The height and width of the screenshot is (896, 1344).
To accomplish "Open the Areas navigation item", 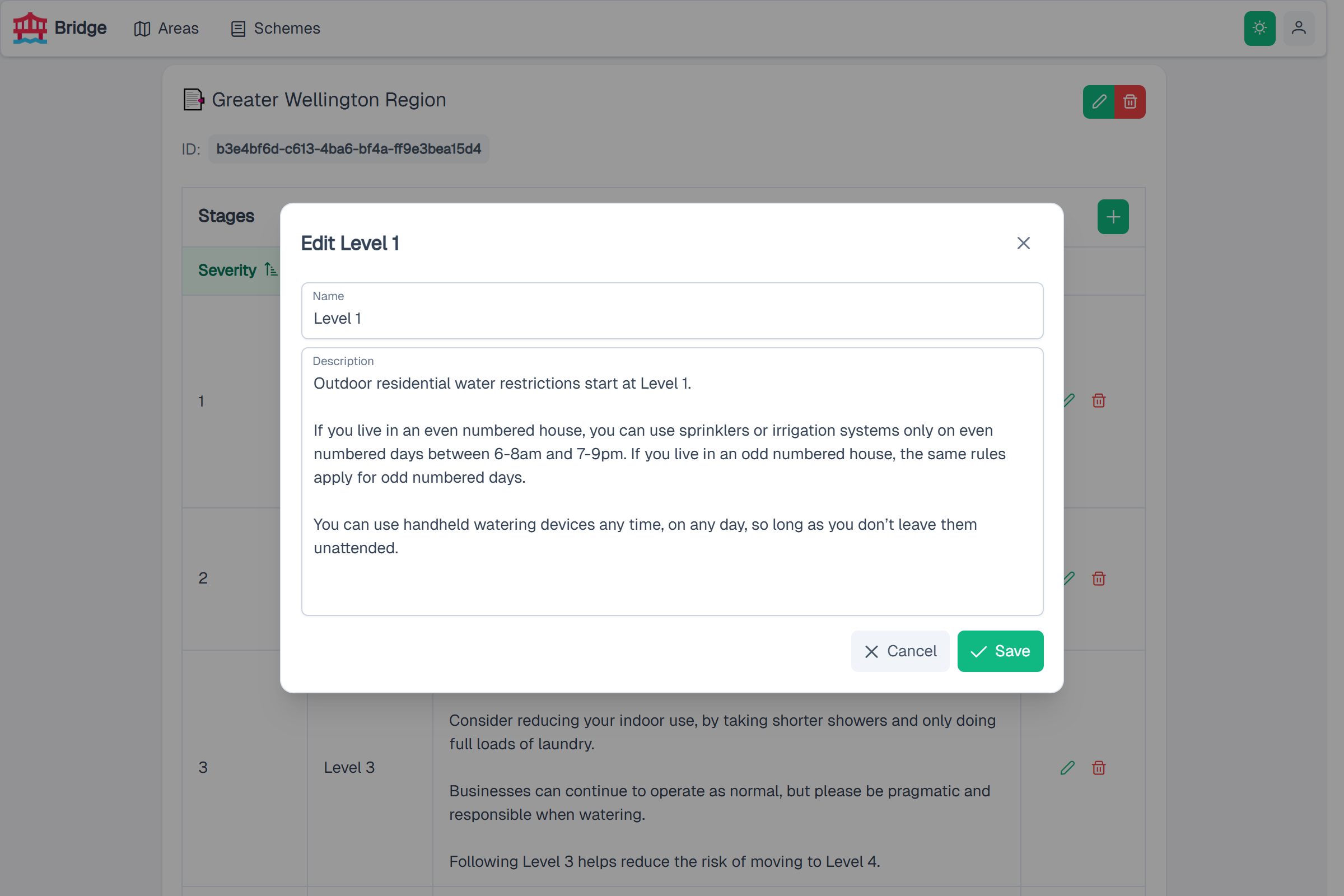I will click(x=166, y=28).
